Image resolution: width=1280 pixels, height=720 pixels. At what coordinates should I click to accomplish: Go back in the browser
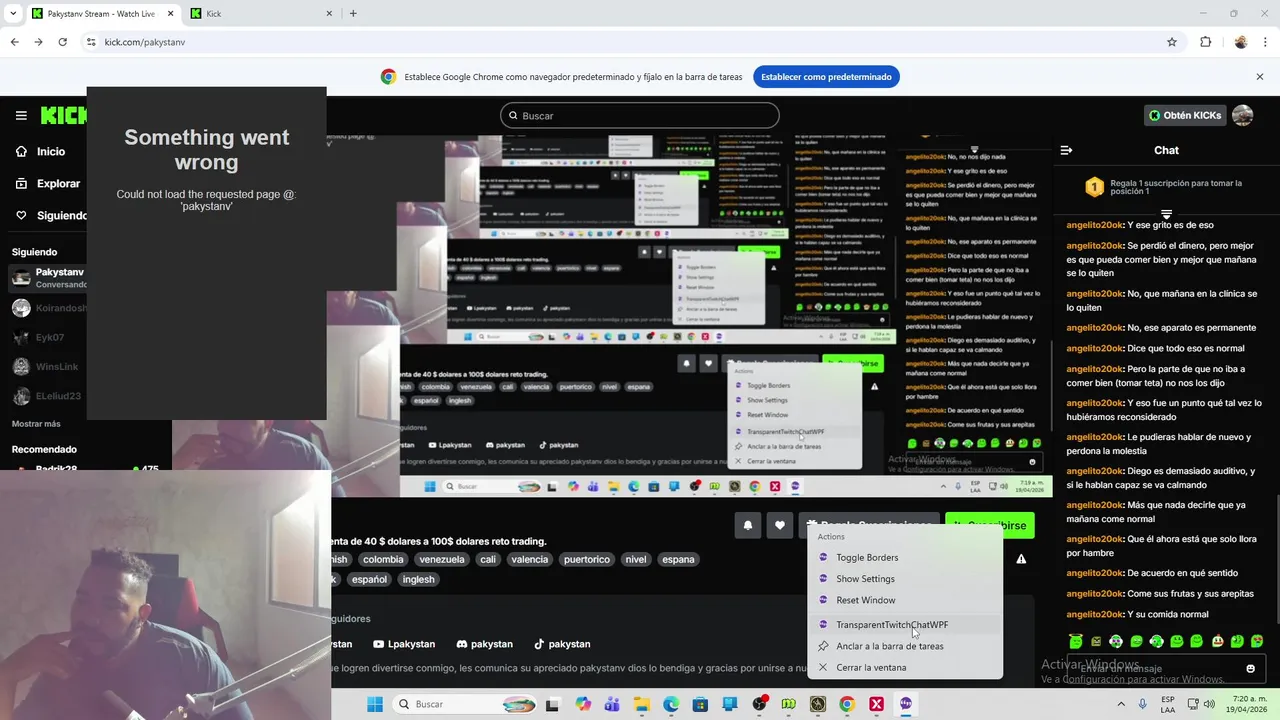tap(14, 42)
